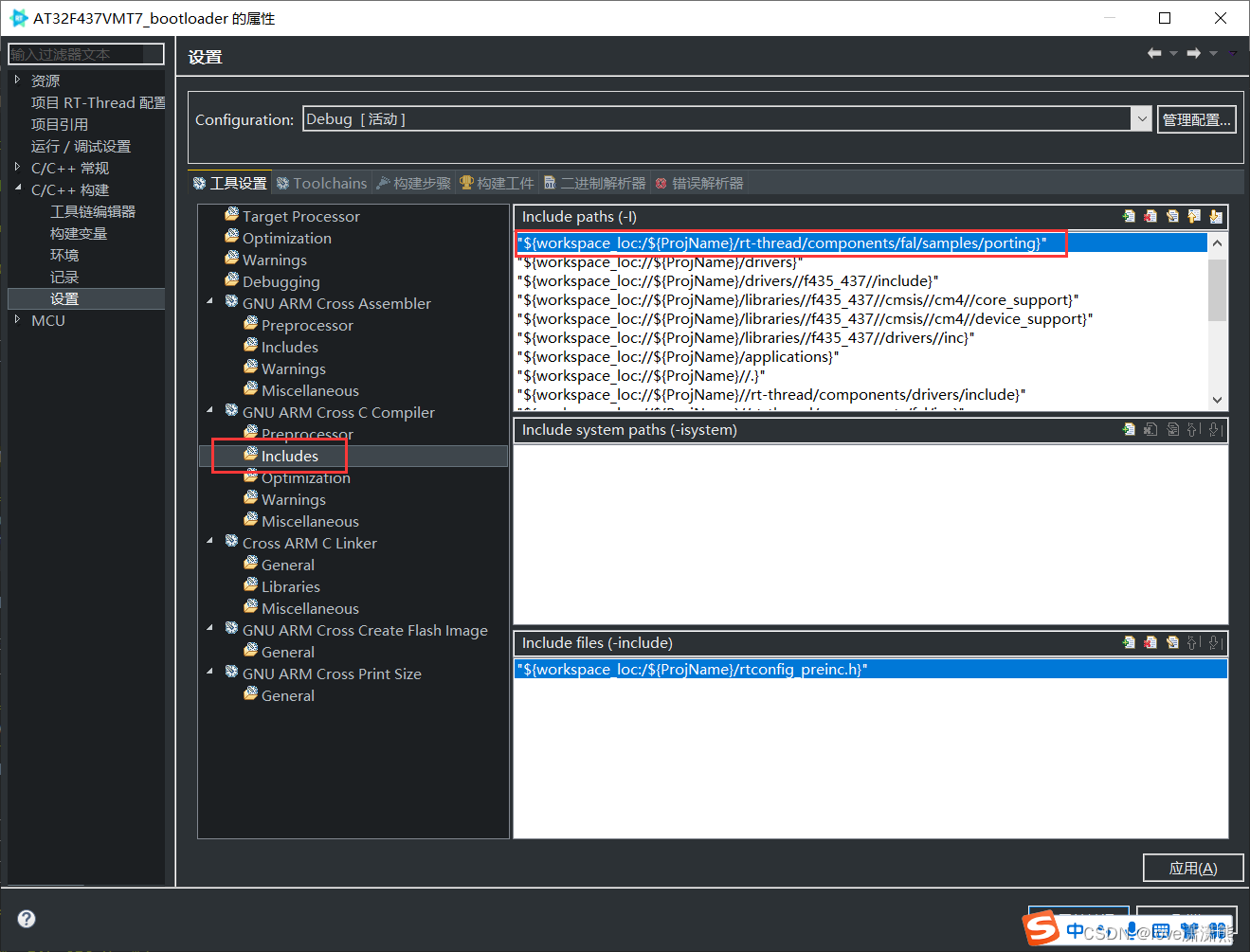Select 项目引用 in the sidebar

(x=60, y=124)
